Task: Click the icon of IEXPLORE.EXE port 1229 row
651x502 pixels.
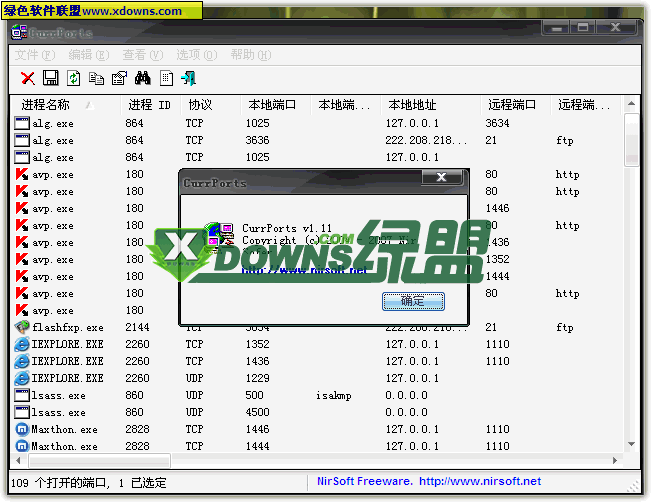Action: [22, 378]
